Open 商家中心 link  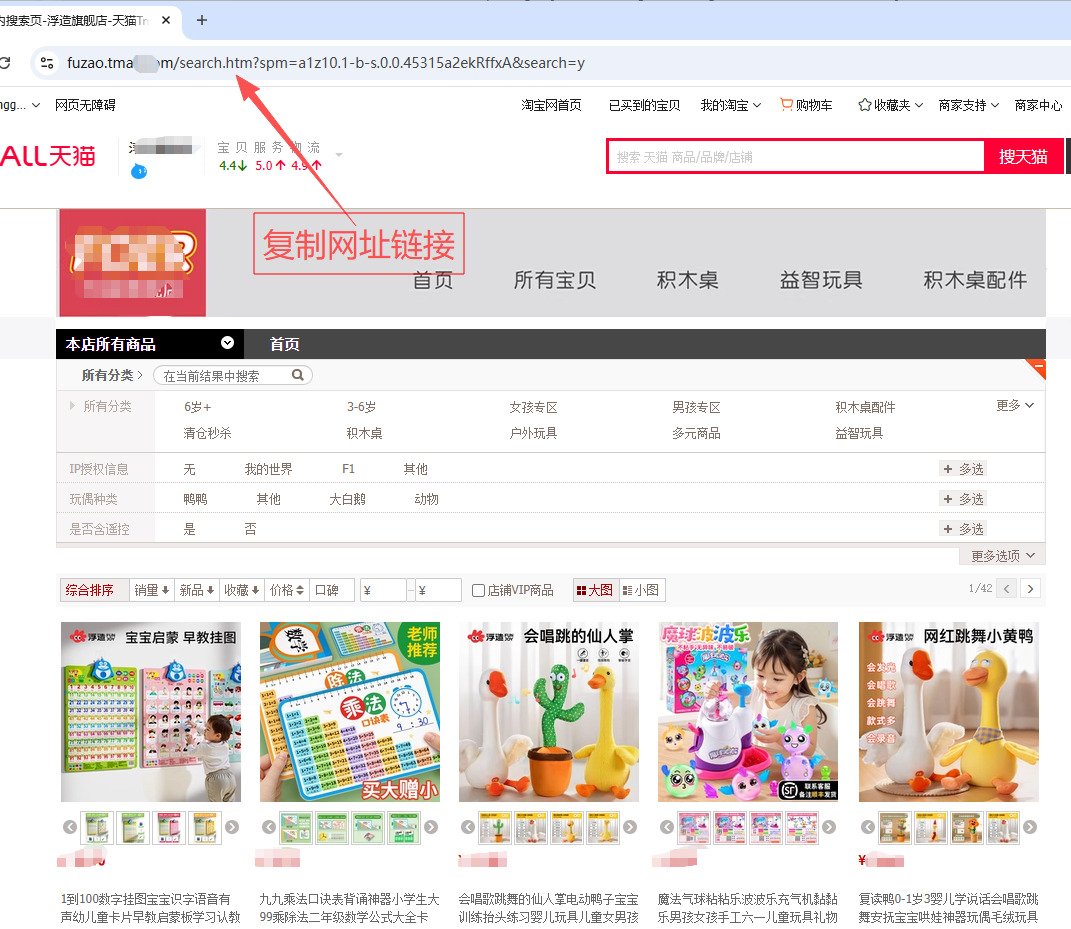(x=1038, y=105)
